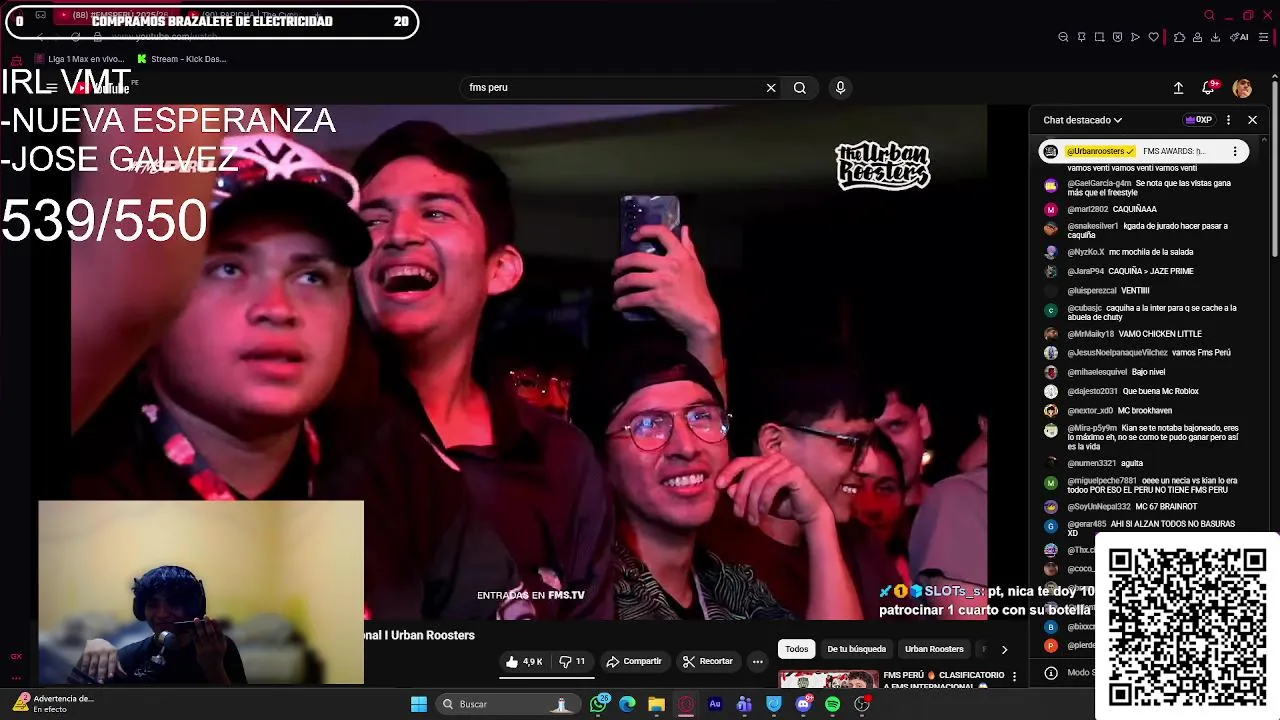Start voice search with the microphone icon

click(x=840, y=88)
